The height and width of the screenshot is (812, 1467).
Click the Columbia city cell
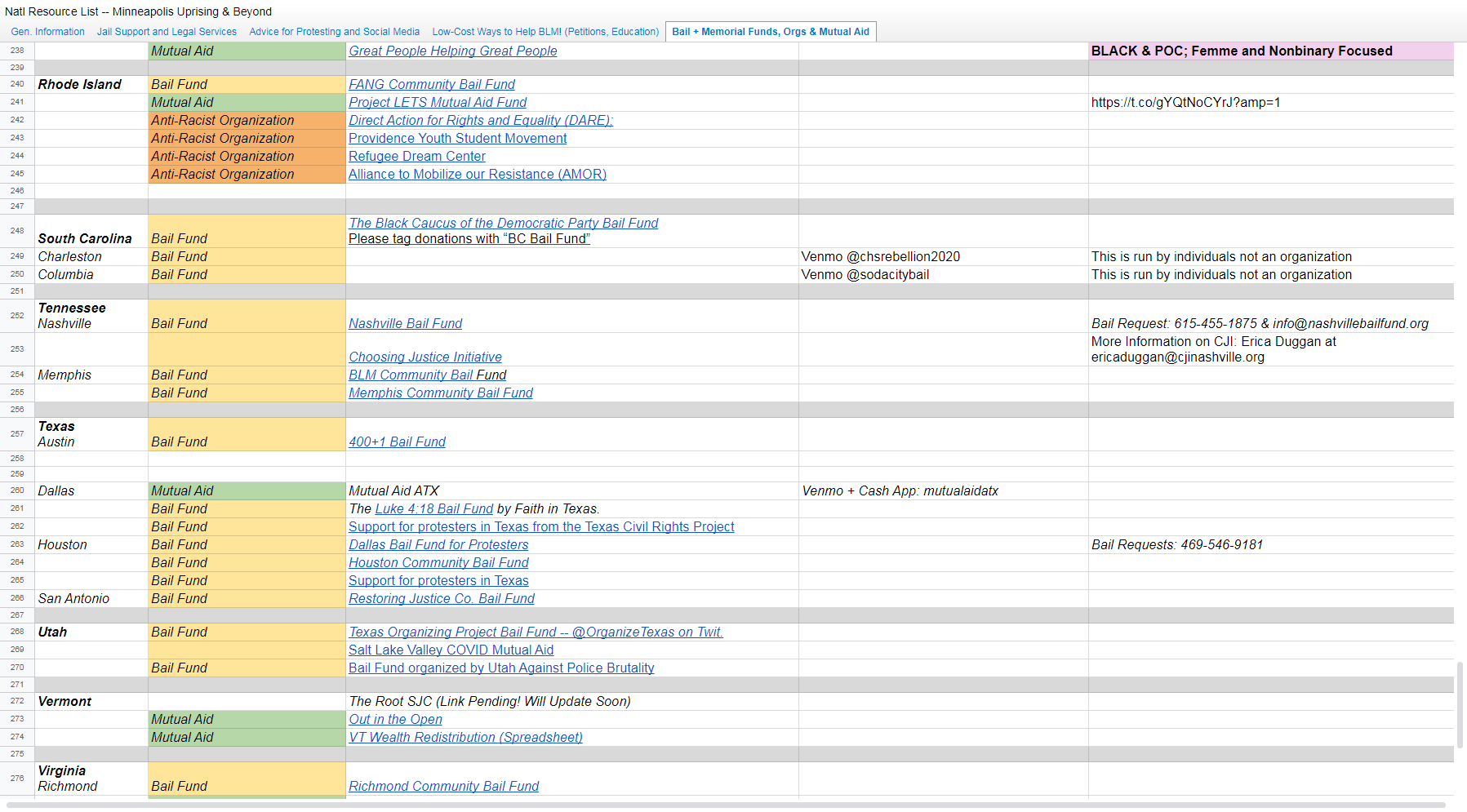[x=91, y=274]
